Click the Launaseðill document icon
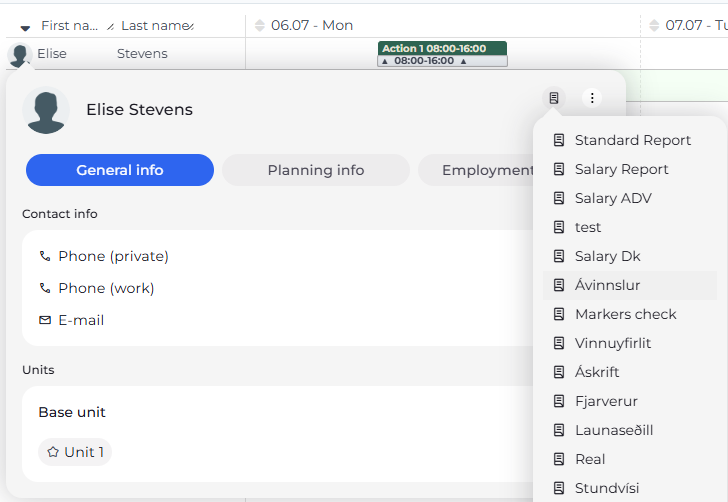 point(559,430)
